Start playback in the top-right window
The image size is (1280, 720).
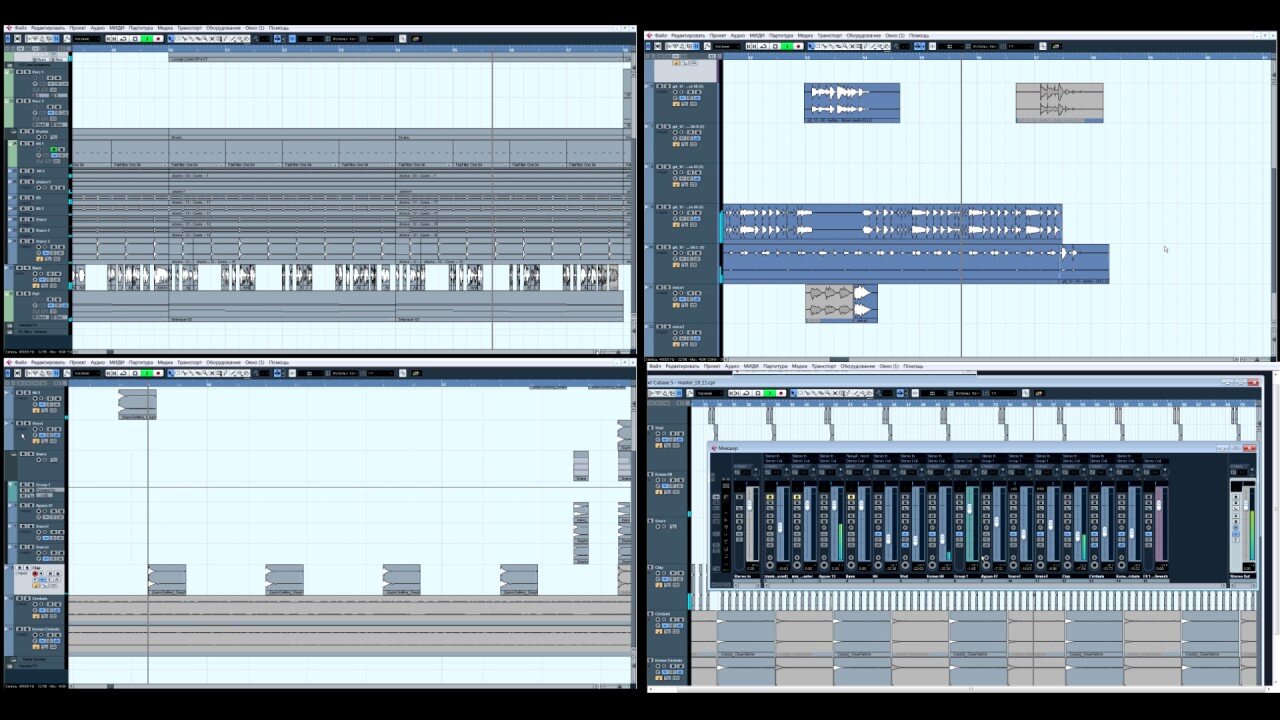point(786,46)
